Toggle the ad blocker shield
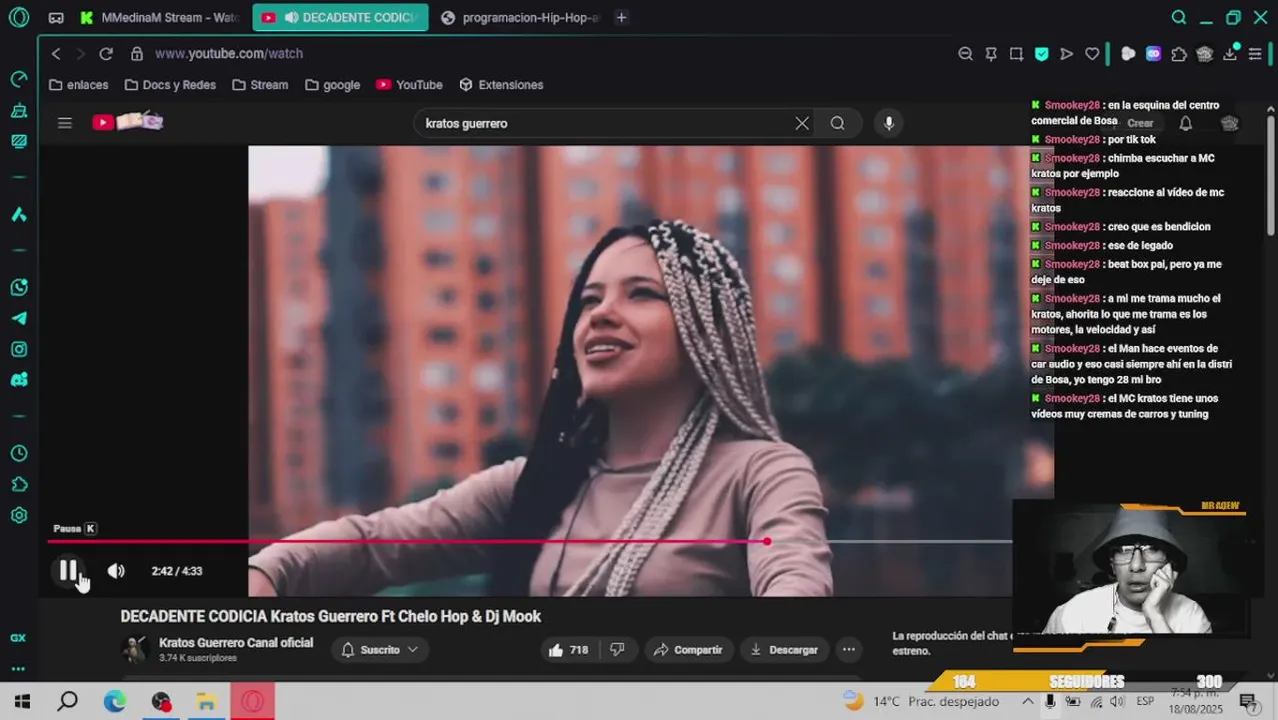Screen dimensions: 1278x720 click(1041, 54)
